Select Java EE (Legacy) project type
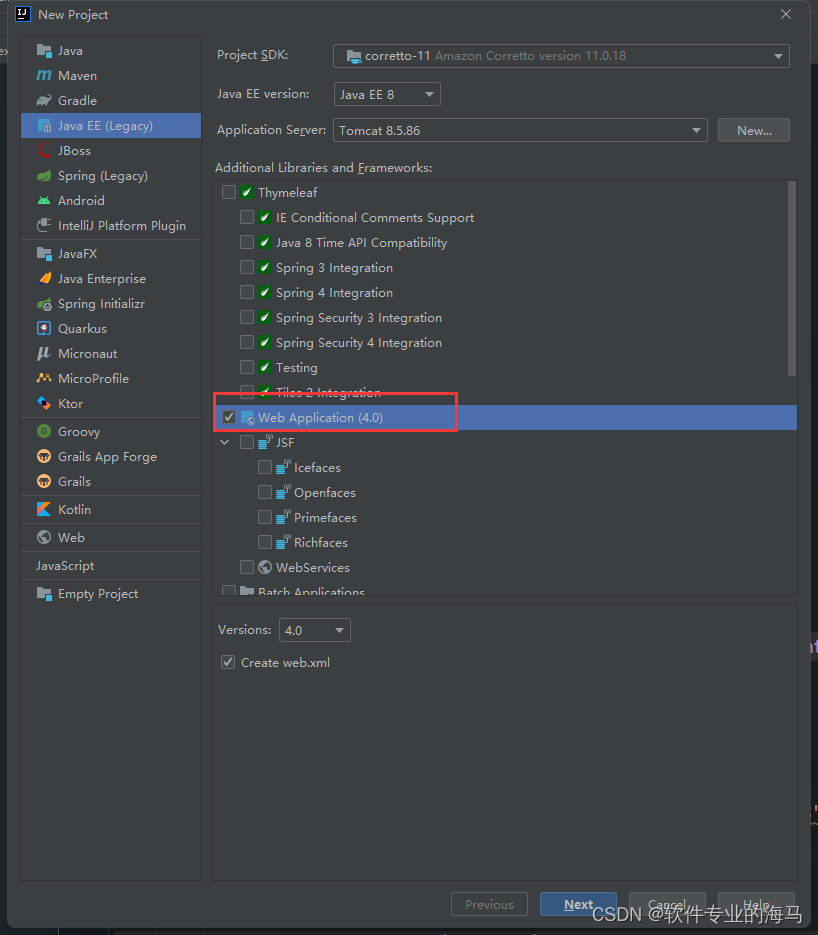The height and width of the screenshot is (935, 818). pos(111,126)
